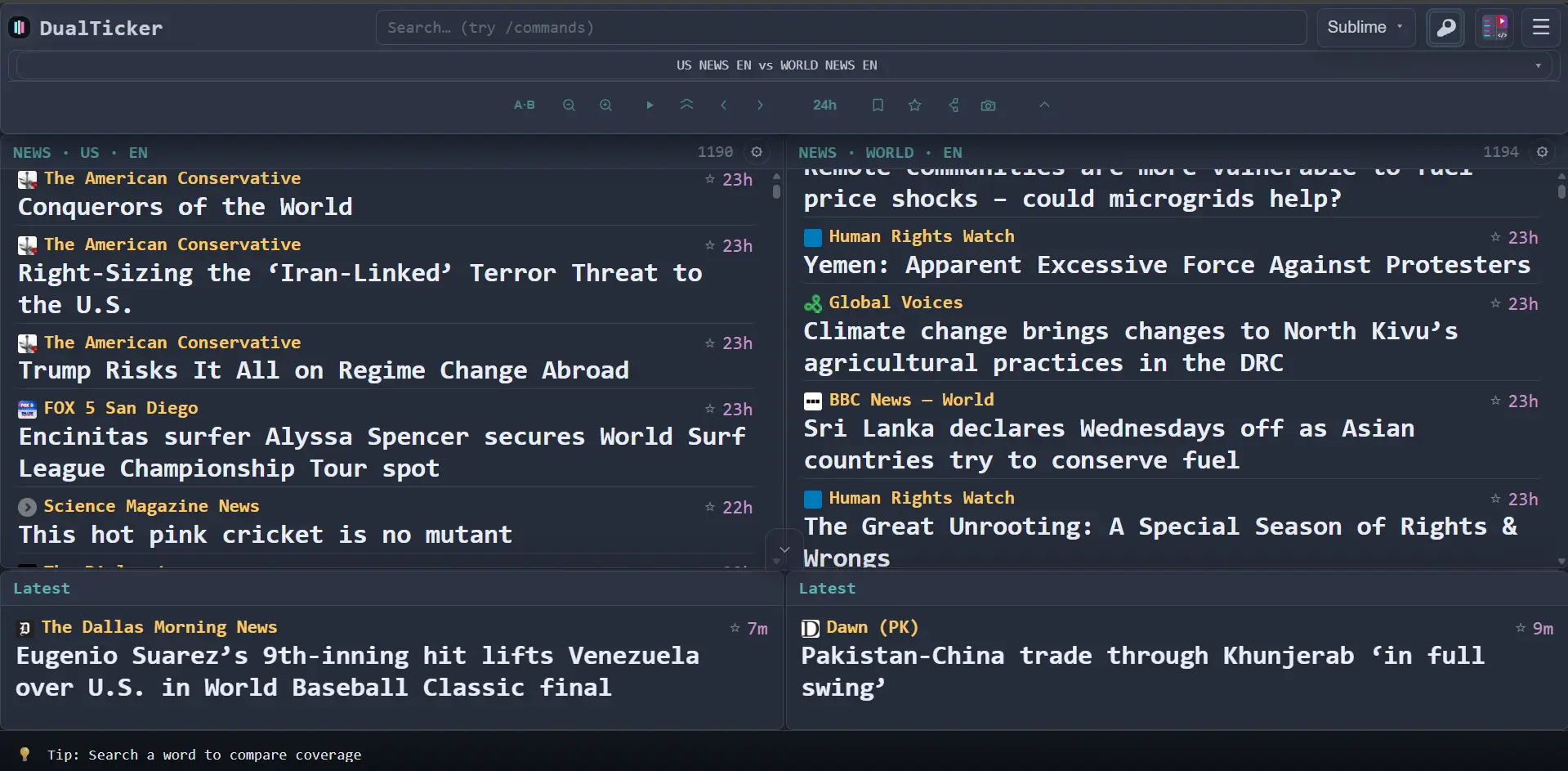Select the 24h time range
The image size is (1568, 771).
pyautogui.click(x=824, y=105)
